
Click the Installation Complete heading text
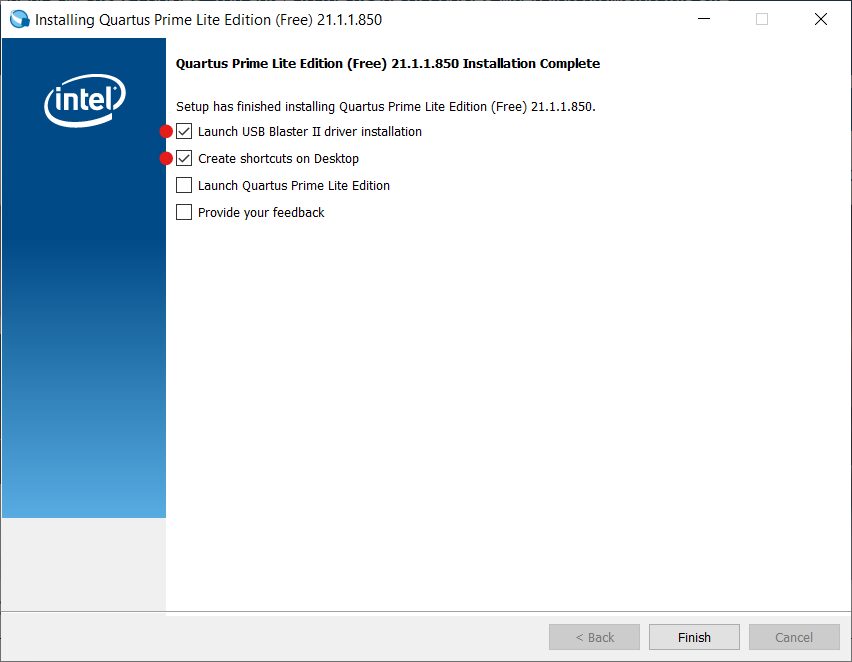point(387,64)
